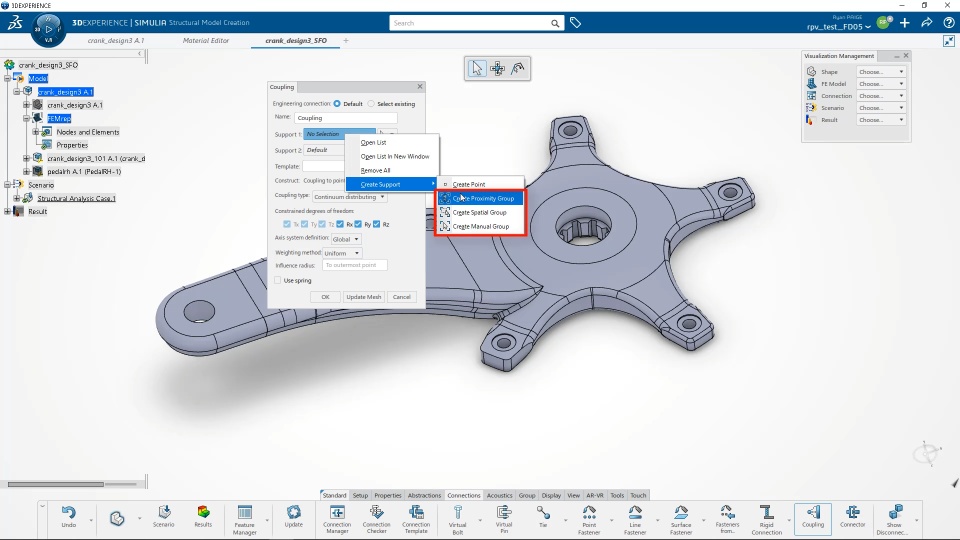Toggle the Rz degree of freedom checkbox

377,224
